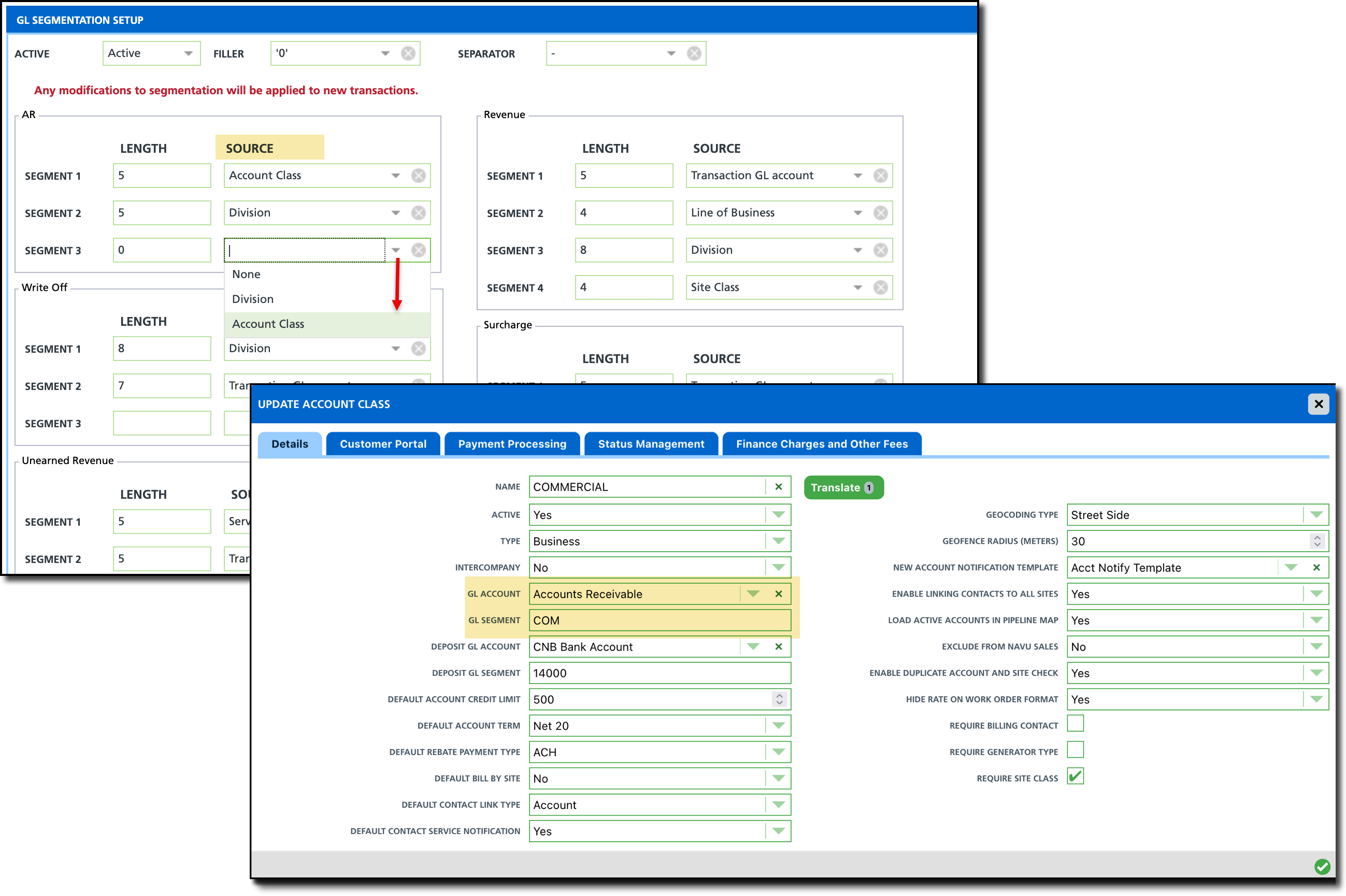Viewport: 1346px width, 896px height.
Task: Enable Require Billing Contact checkbox
Action: click(1075, 724)
